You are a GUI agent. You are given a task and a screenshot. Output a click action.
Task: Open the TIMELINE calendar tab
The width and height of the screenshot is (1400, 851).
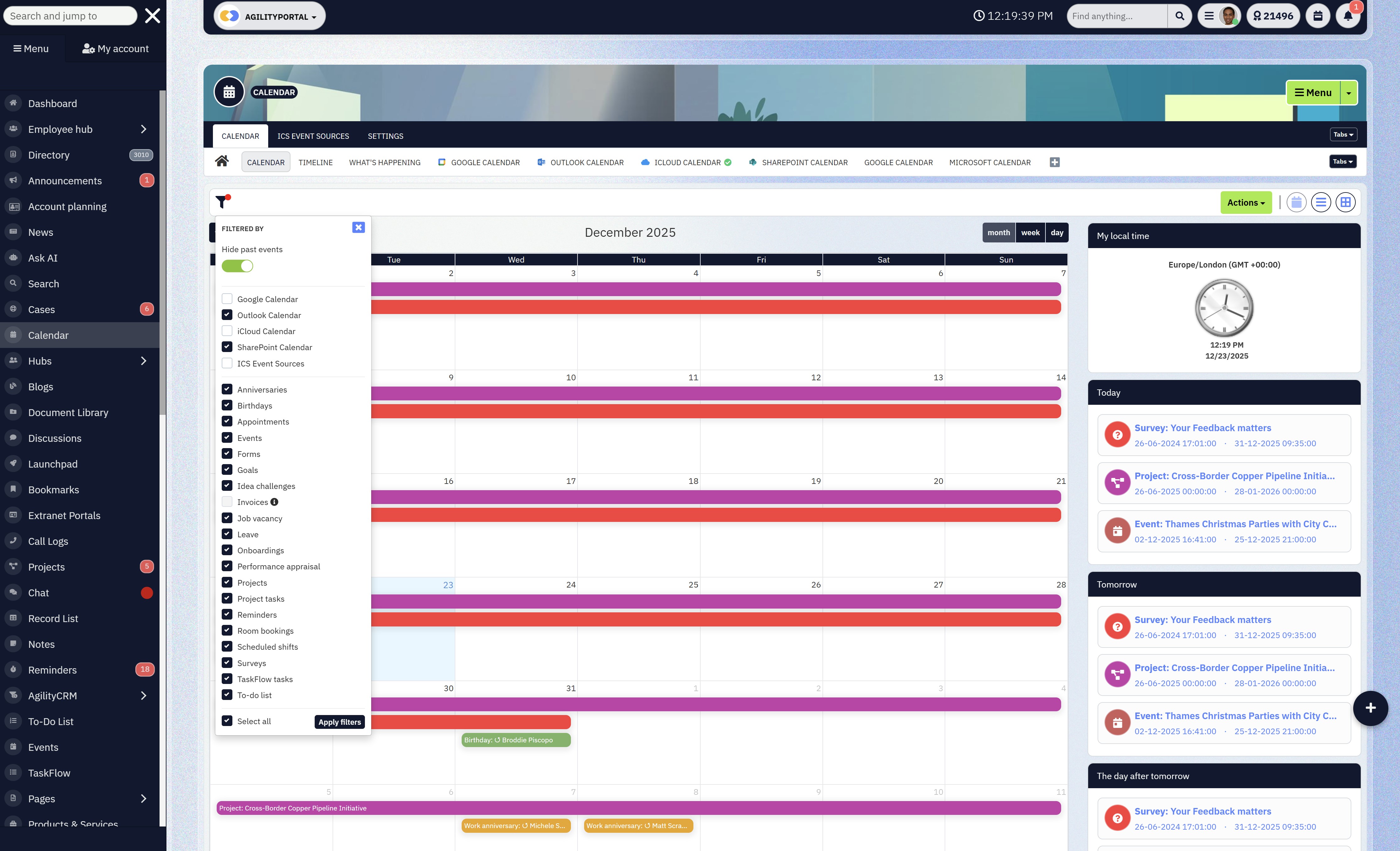(x=315, y=162)
